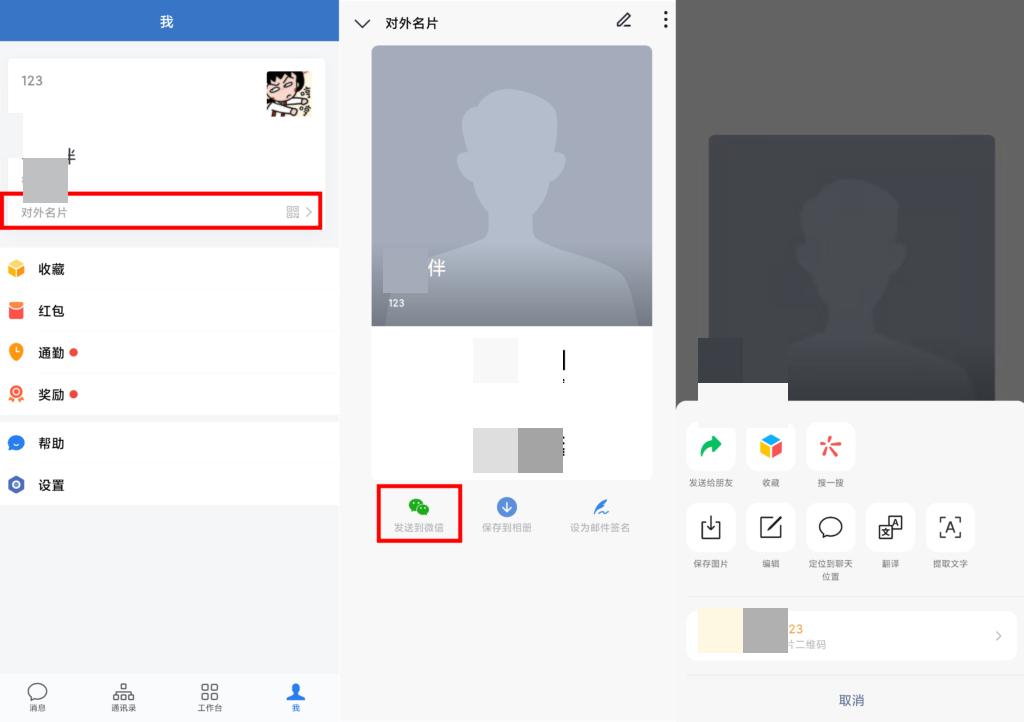
Task: Collapse the business card with the down chevron
Action: click(361, 22)
